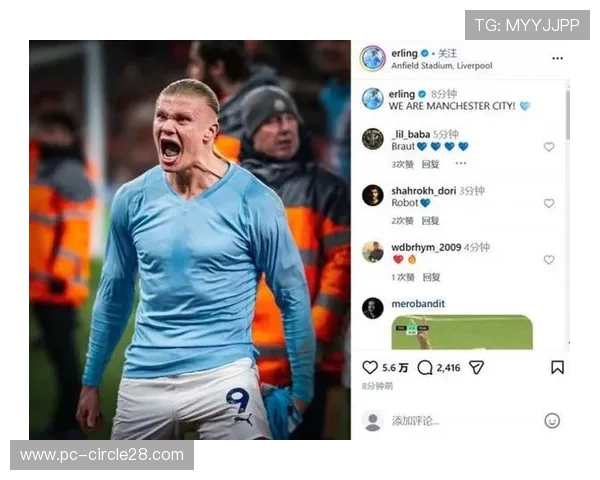600x480 pixels.
Task: Share the post via paper plane icon
Action: coord(477,367)
